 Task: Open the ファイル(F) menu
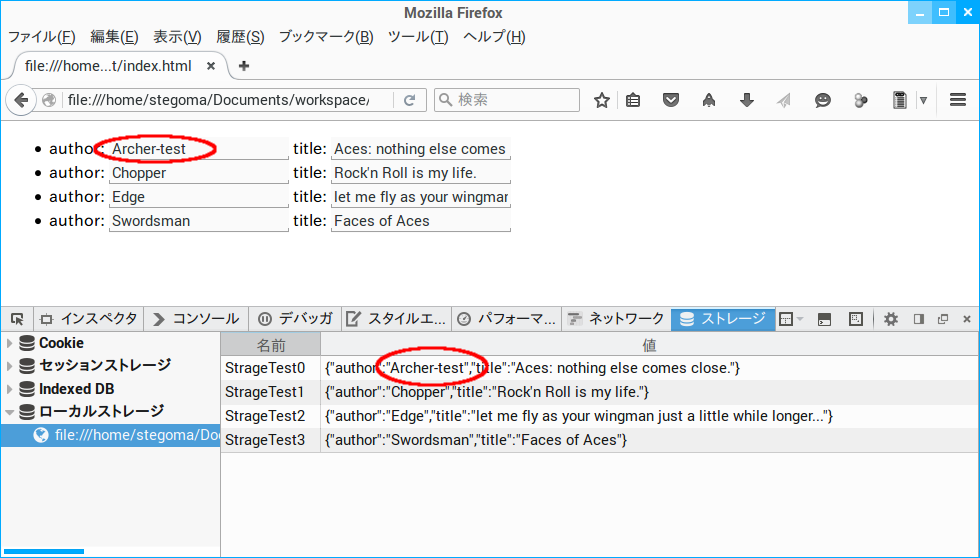click(41, 37)
